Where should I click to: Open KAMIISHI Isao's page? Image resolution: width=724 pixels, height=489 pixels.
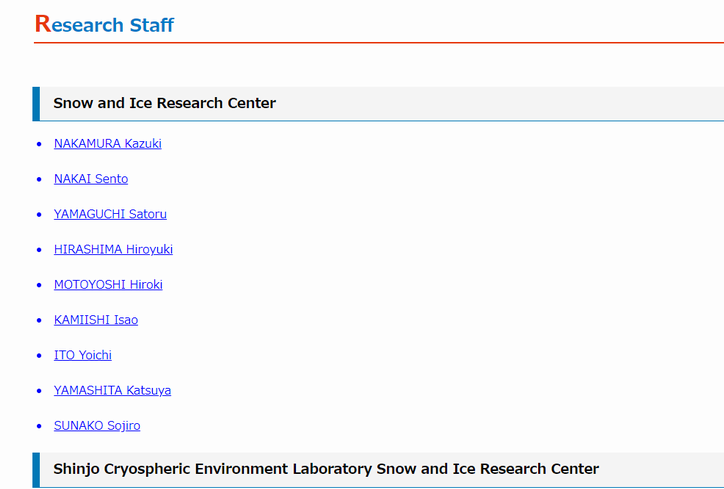[96, 320]
